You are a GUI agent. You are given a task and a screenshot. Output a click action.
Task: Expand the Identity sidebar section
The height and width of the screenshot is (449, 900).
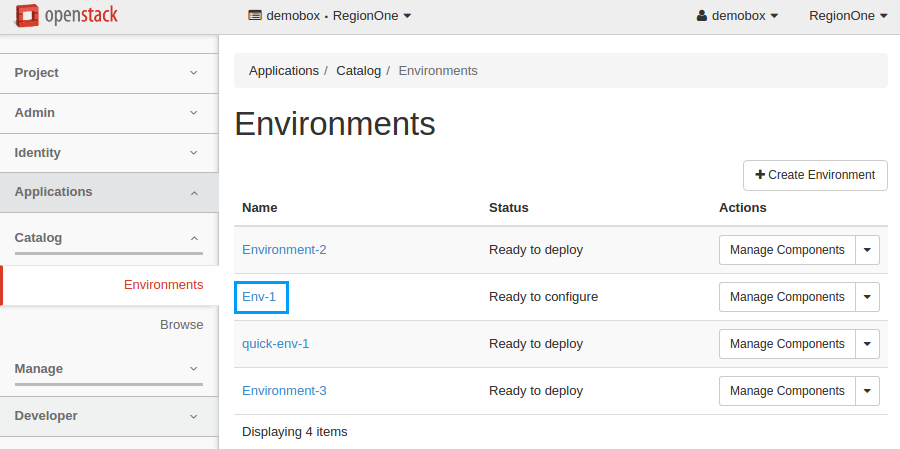click(108, 153)
